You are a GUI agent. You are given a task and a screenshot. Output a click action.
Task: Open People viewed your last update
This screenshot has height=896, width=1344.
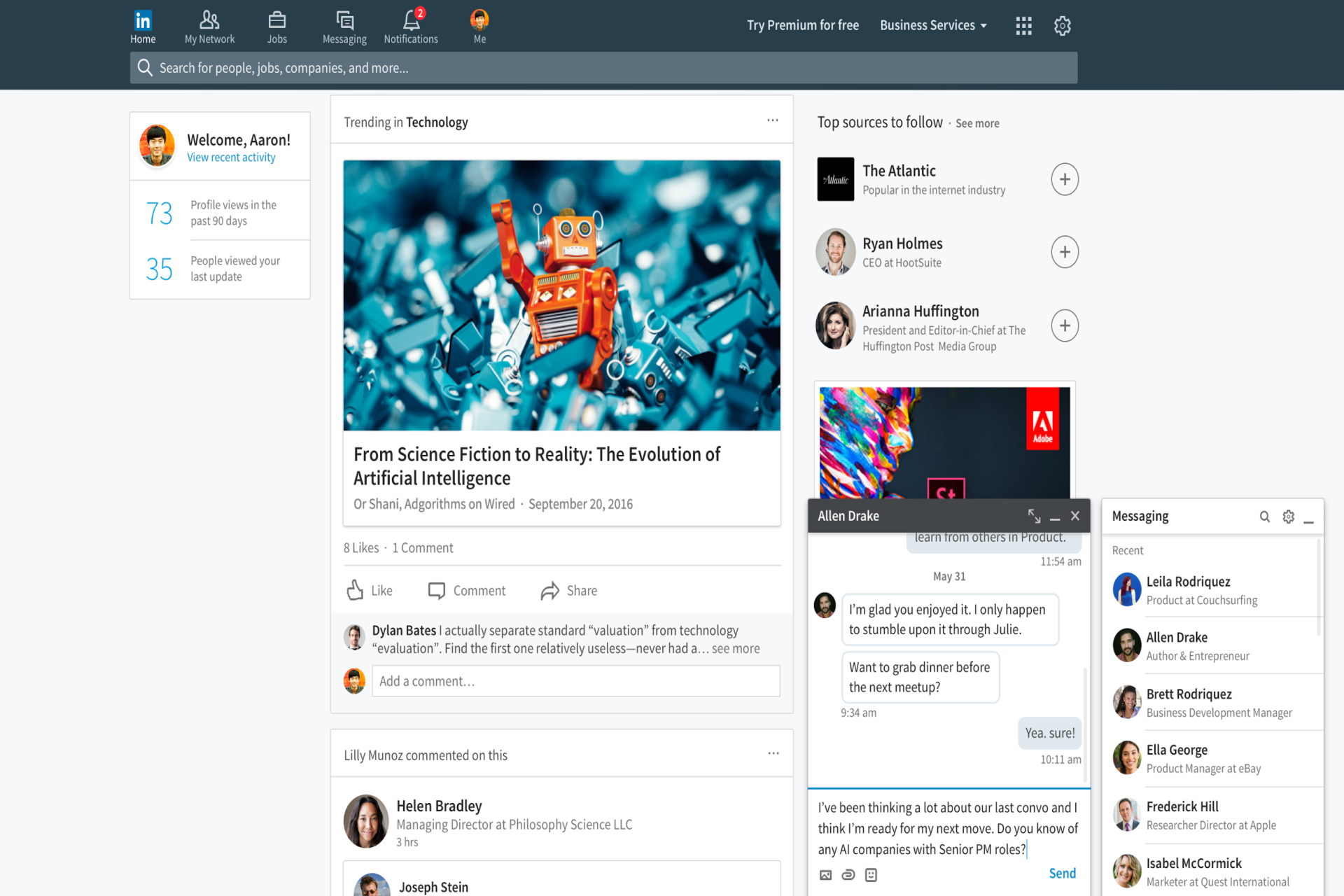tap(235, 269)
